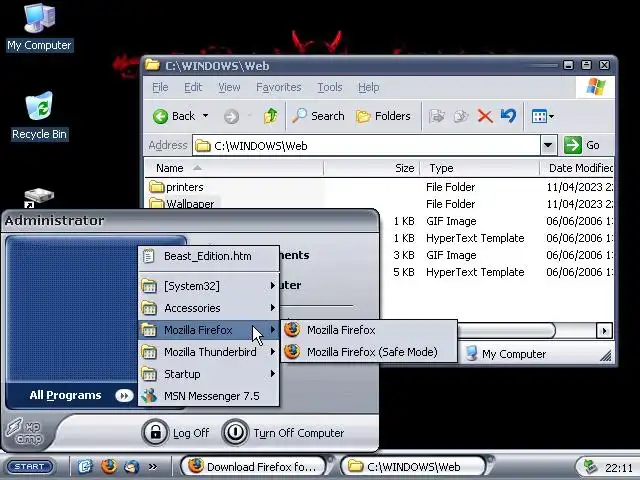640x480 pixels.
Task: Expand the Back history dropdown arrow
Action: click(x=206, y=116)
